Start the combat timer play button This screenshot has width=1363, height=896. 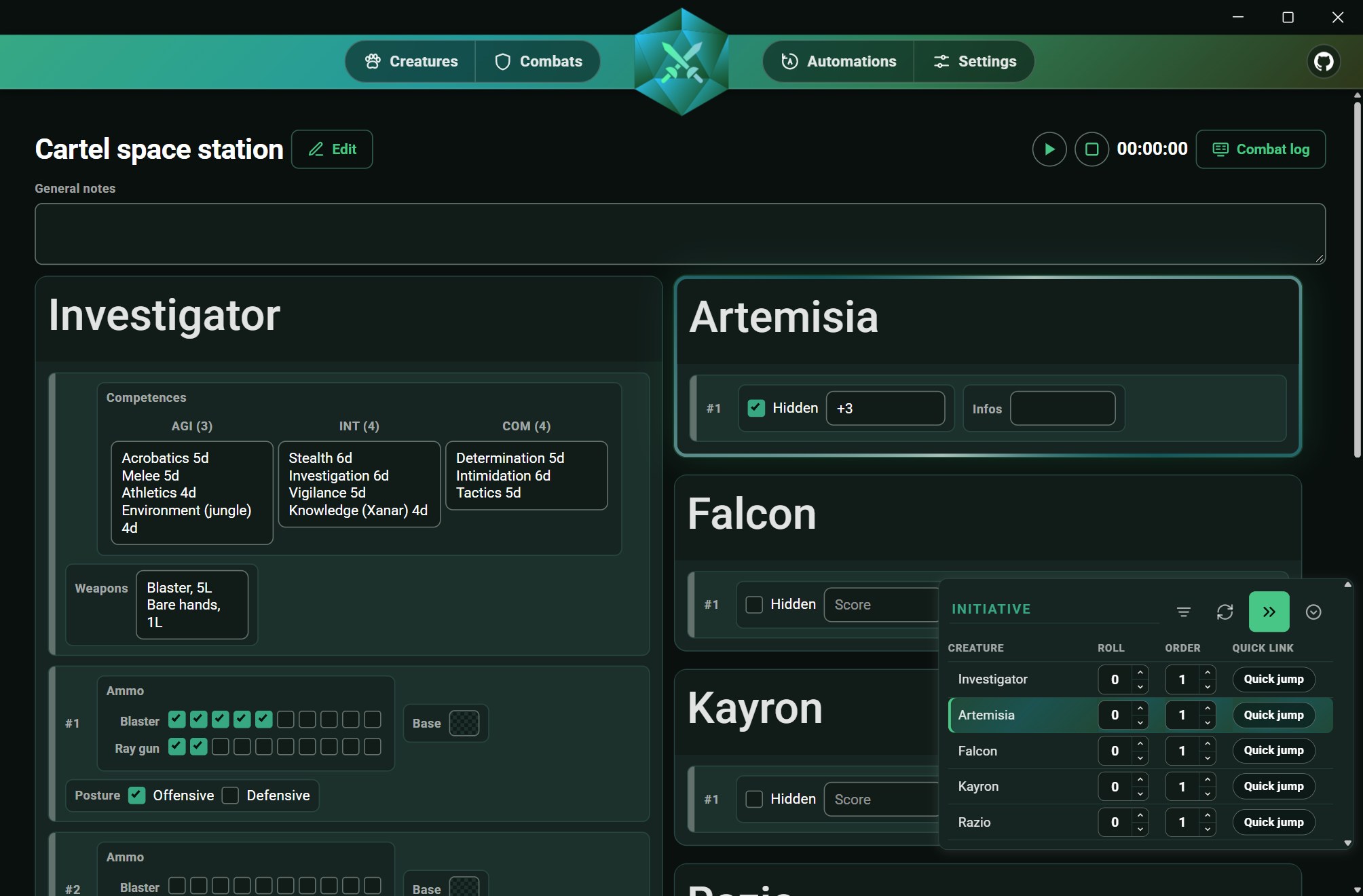(x=1049, y=149)
